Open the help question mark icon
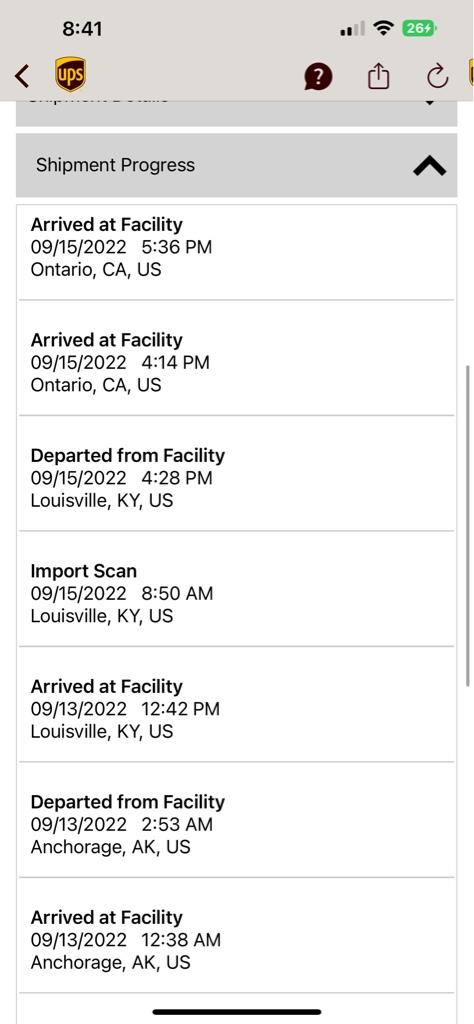The height and width of the screenshot is (1024, 474). [x=318, y=77]
